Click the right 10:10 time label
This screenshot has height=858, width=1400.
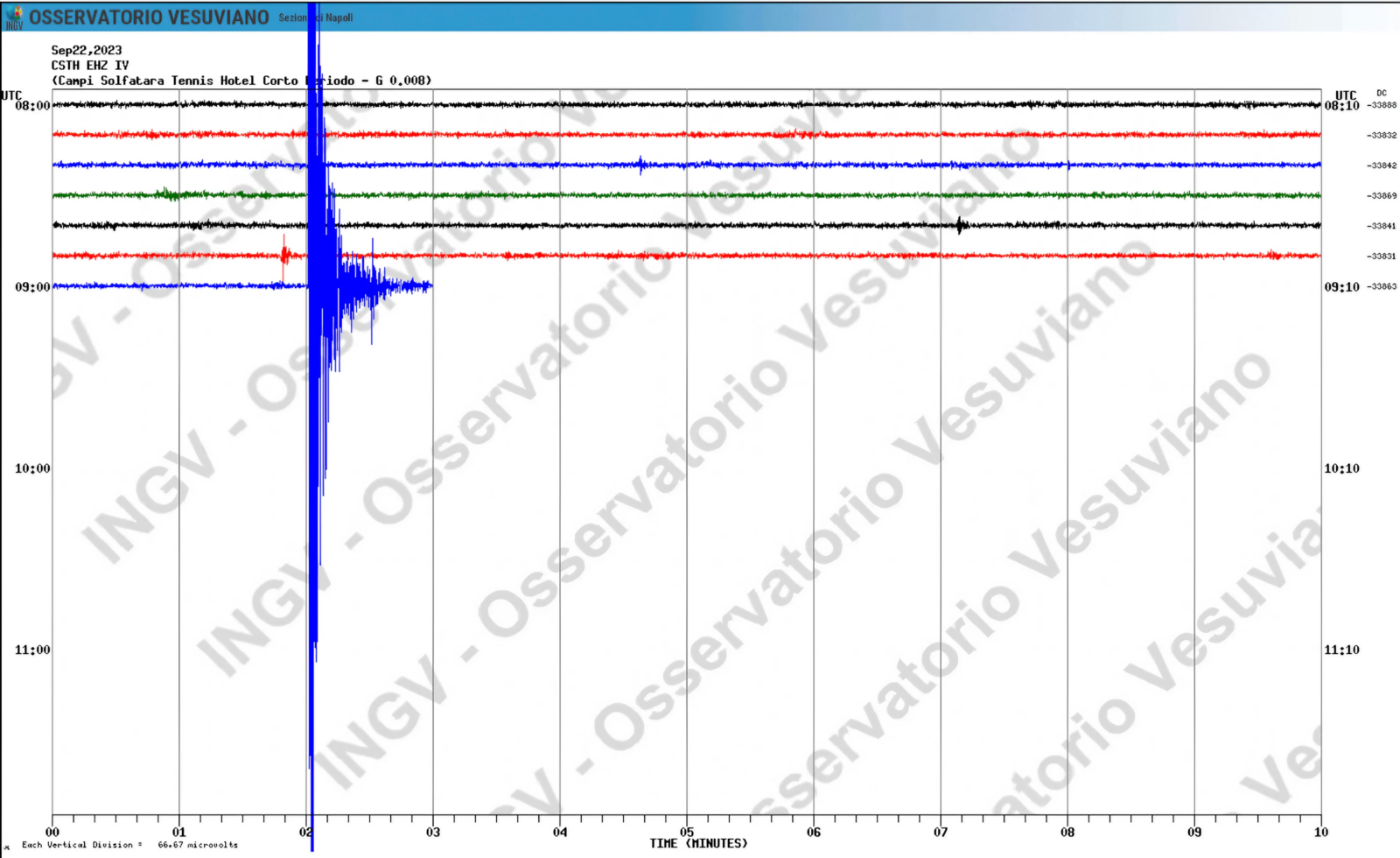tap(1341, 468)
